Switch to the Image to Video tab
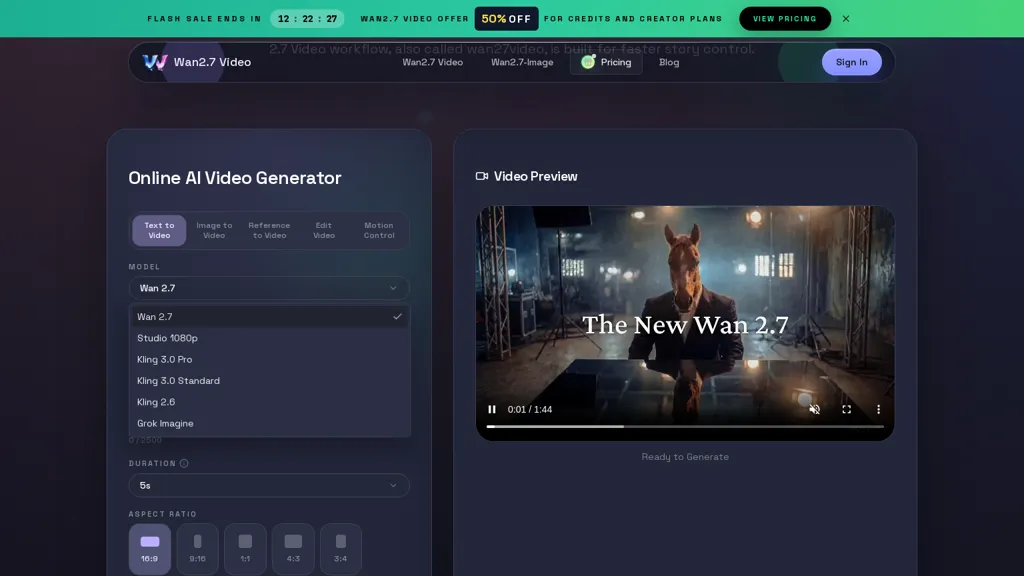Screen dimensions: 1024x576 tap(214, 231)
